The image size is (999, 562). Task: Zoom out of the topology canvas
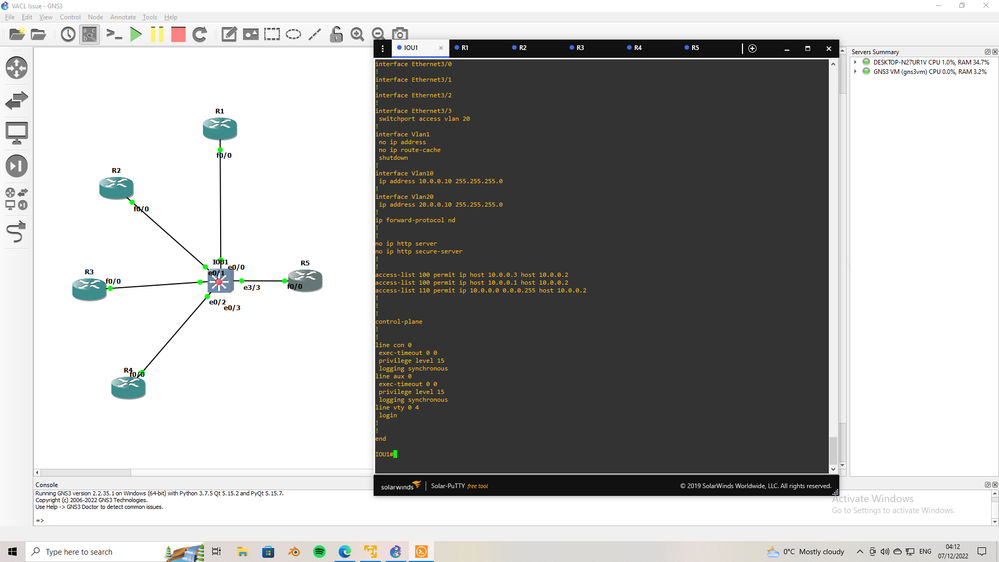[378, 34]
